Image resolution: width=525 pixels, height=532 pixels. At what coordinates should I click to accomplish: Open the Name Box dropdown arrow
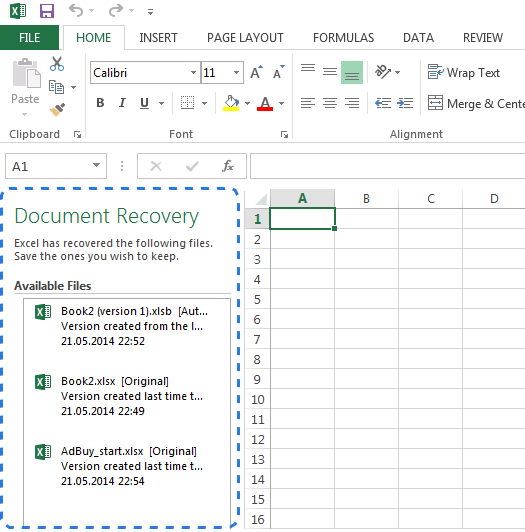[96, 165]
